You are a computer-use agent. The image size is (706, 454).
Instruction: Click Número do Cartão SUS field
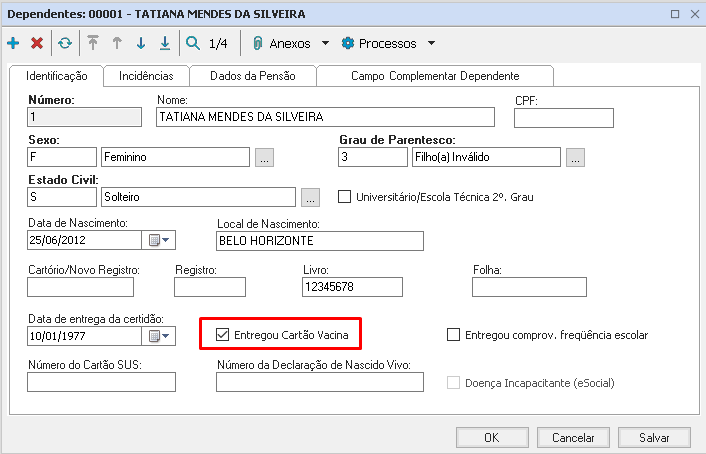(x=101, y=382)
